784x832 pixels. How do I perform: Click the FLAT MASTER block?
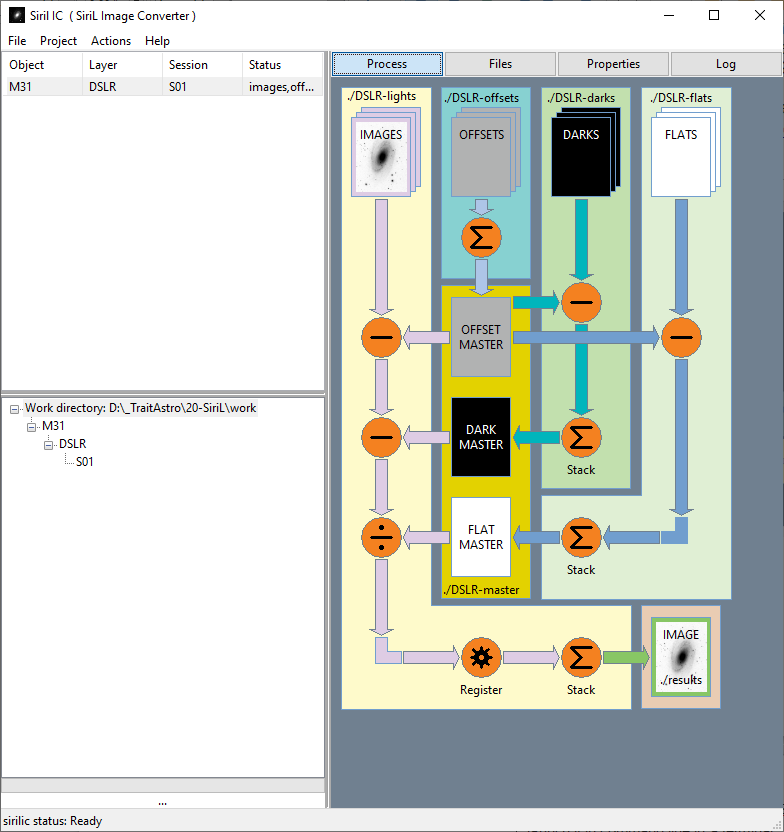click(x=481, y=537)
